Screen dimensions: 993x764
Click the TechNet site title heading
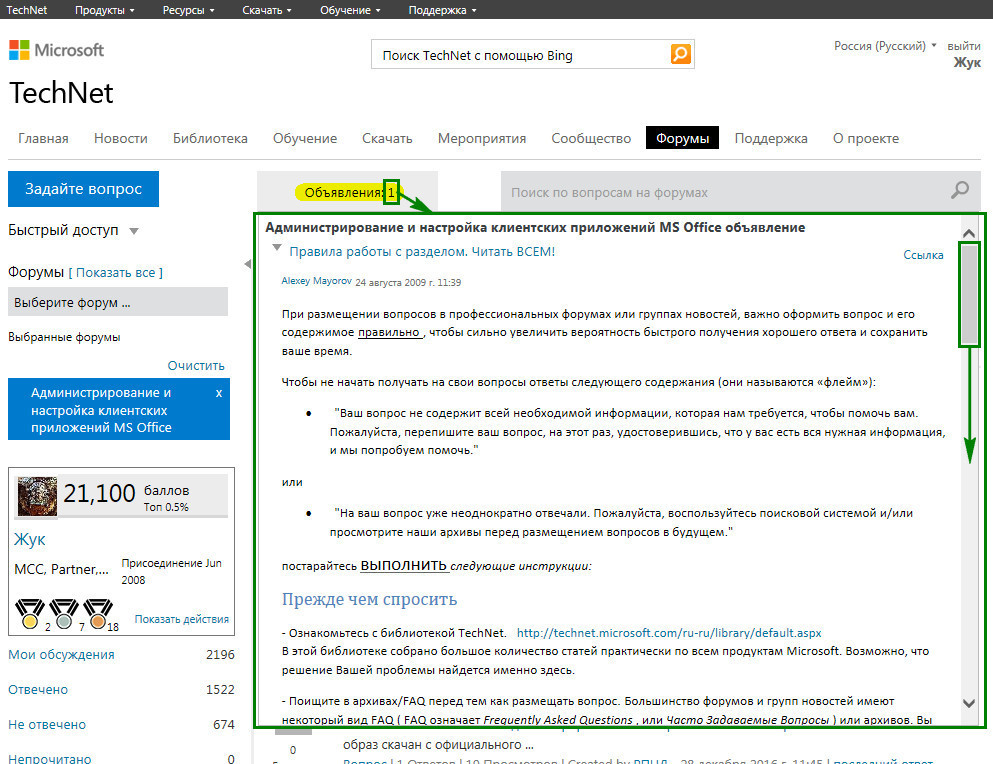61,93
